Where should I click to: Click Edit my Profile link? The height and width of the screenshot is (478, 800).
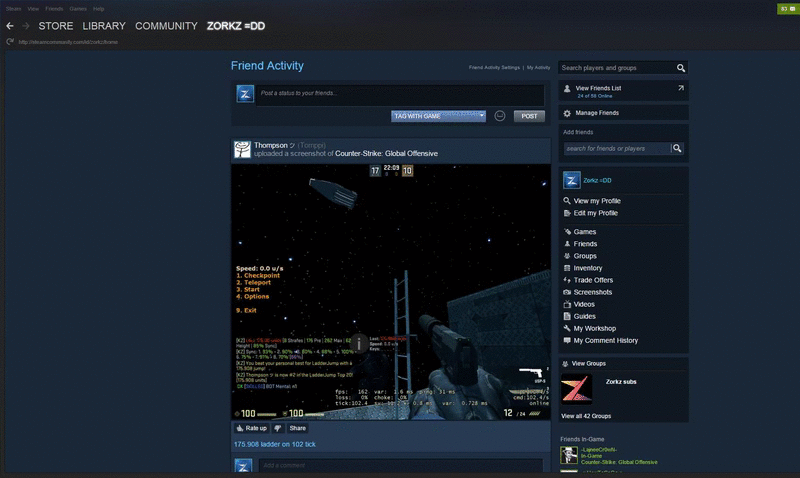pyautogui.click(x=595, y=213)
